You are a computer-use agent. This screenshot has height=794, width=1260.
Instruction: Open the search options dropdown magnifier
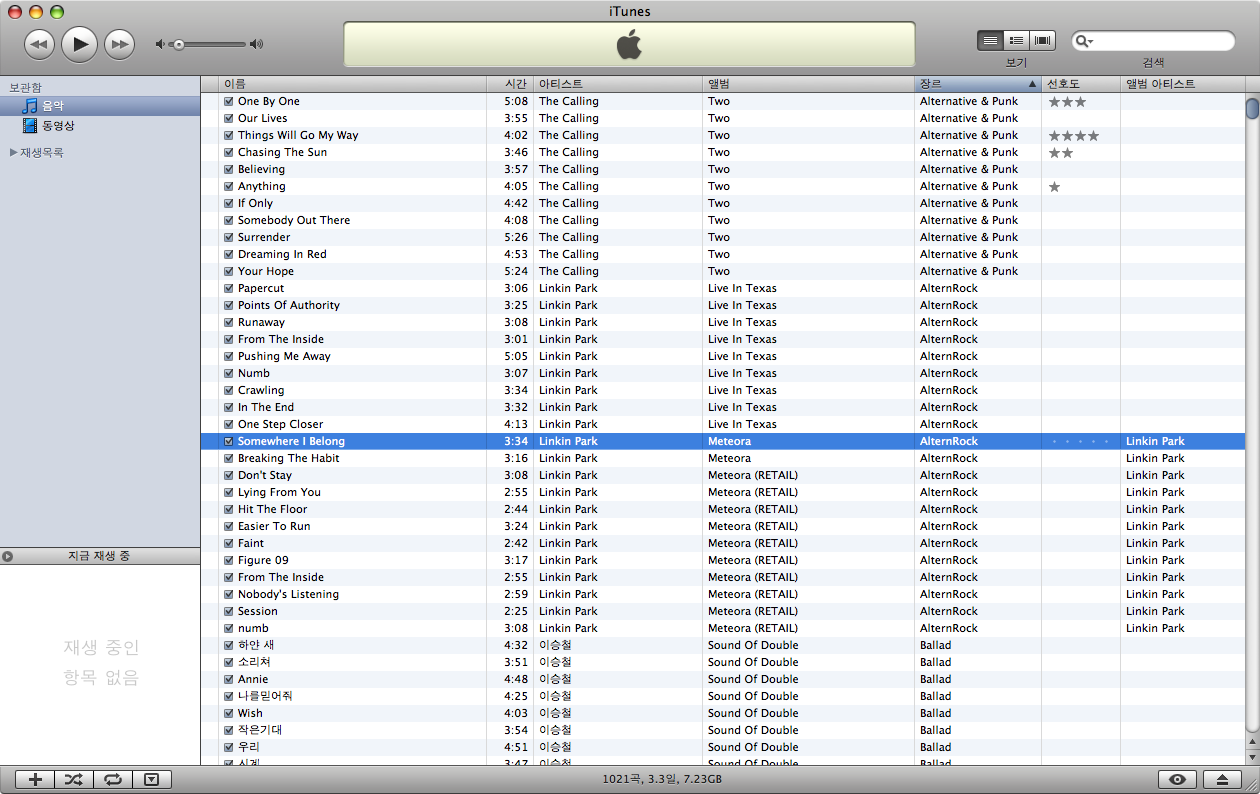click(x=1084, y=41)
